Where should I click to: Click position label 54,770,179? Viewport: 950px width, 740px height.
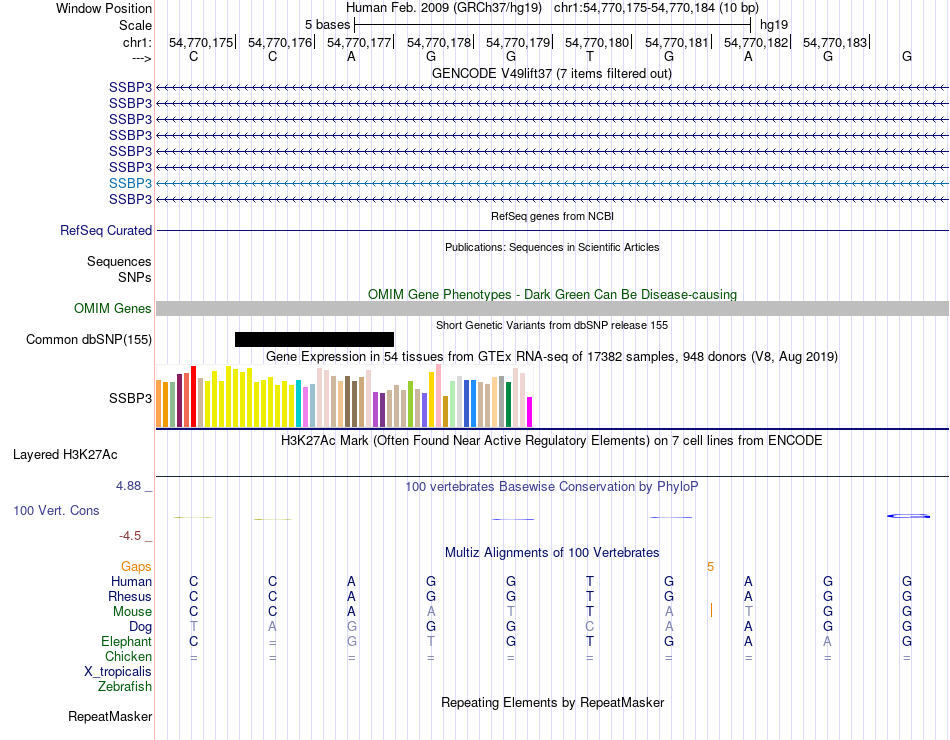[x=518, y=42]
